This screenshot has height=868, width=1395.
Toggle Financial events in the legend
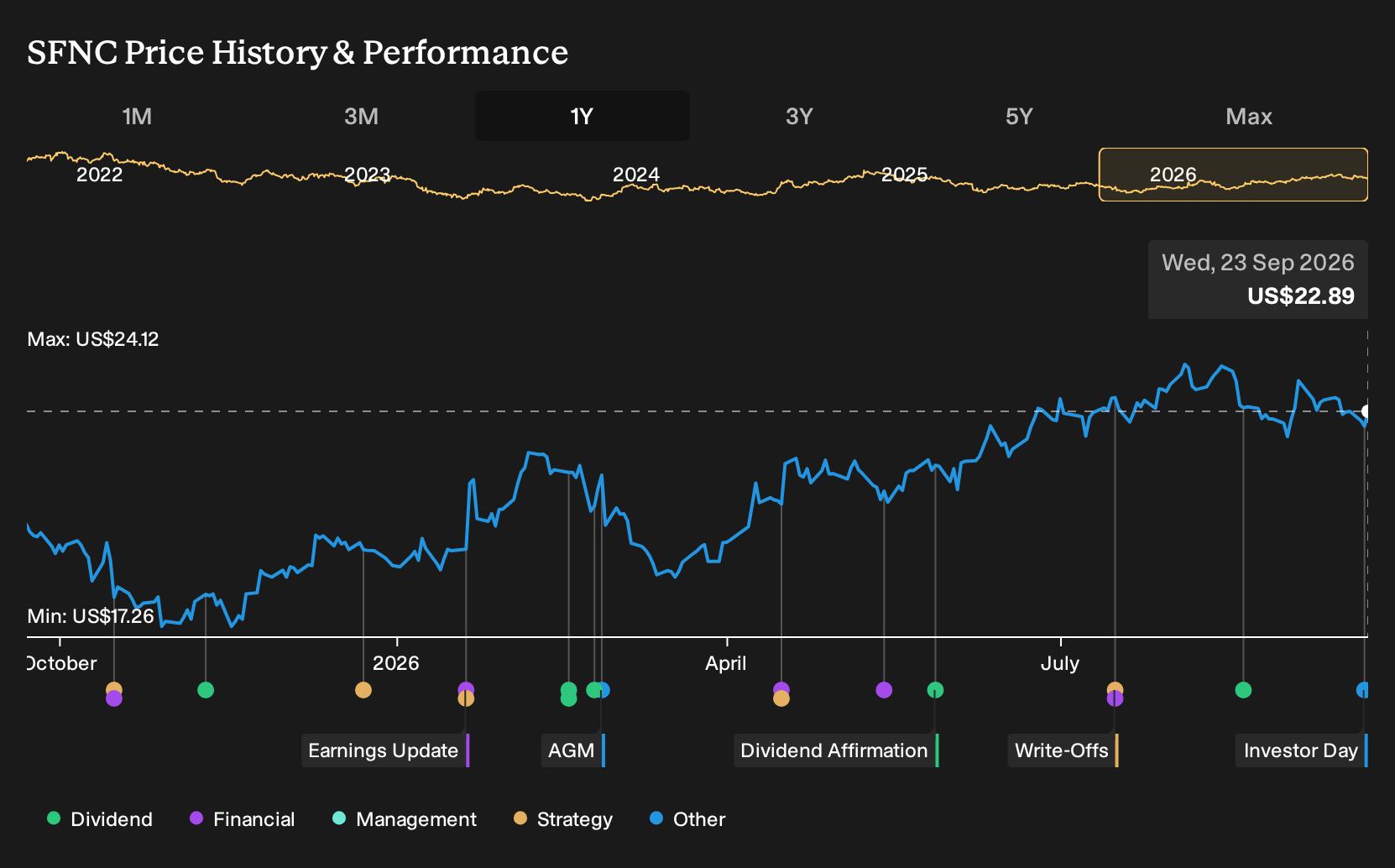(x=242, y=819)
